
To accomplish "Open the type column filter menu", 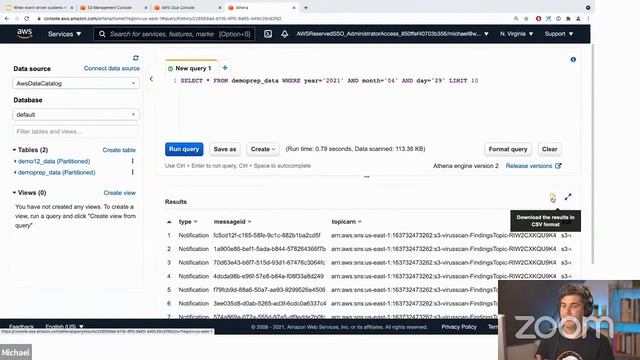I will pyautogui.click(x=196, y=222).
